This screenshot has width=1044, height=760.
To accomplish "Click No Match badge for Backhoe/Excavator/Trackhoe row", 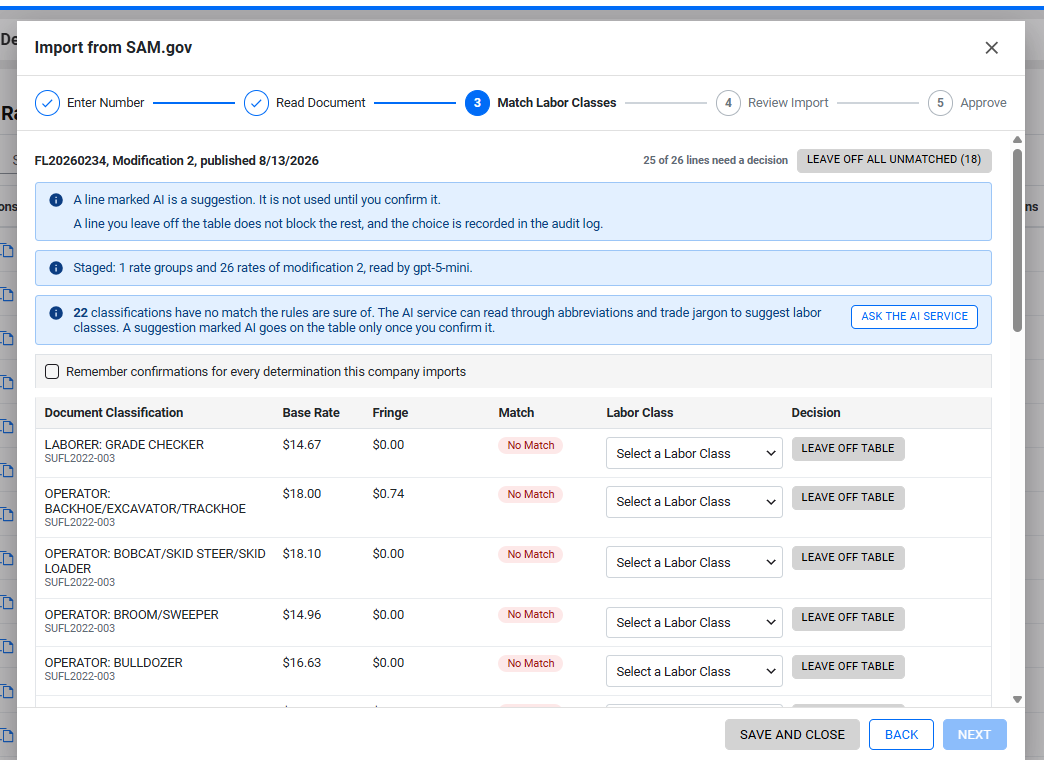I will [x=531, y=494].
